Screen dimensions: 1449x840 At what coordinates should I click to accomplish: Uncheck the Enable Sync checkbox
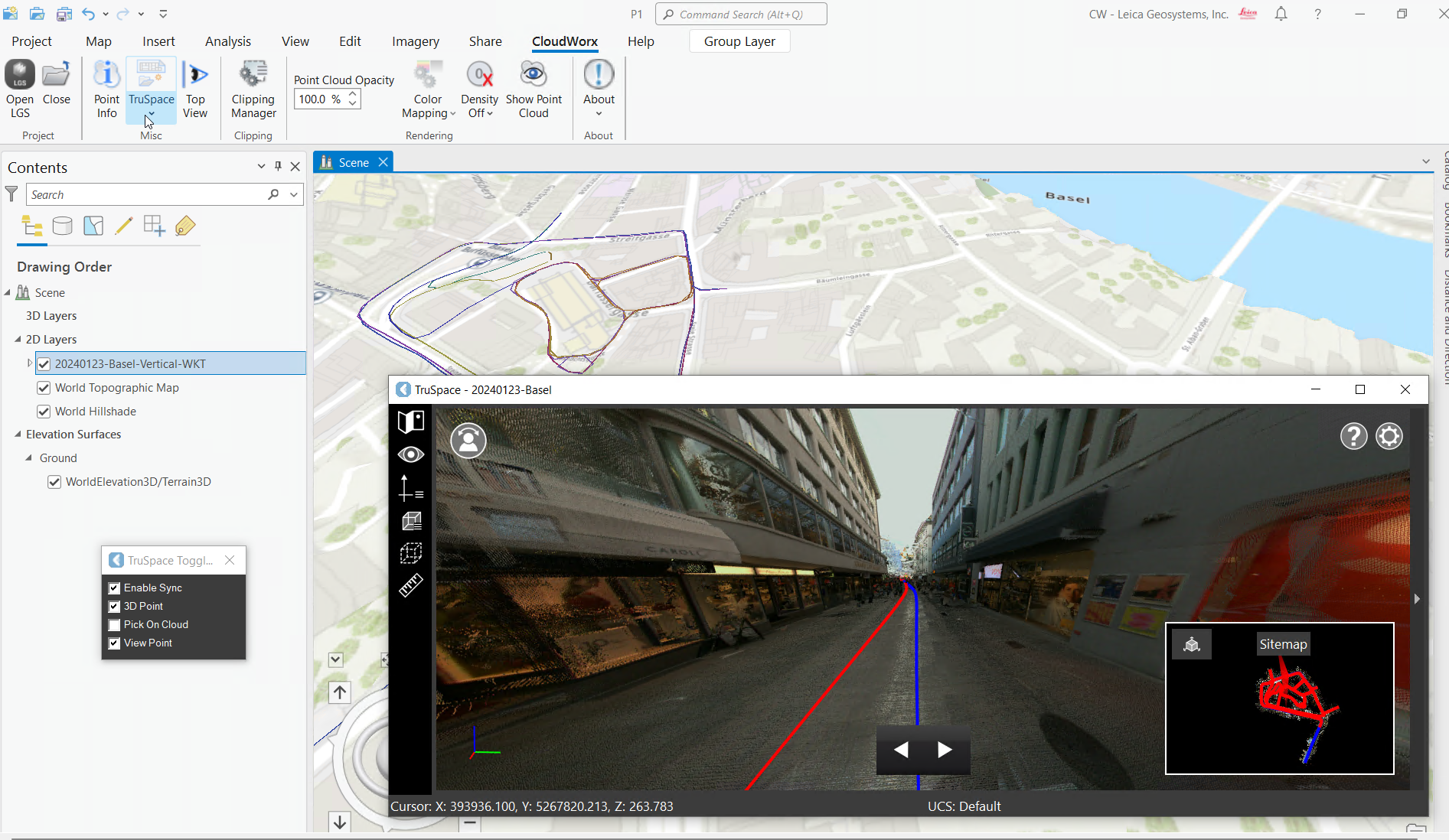tap(114, 588)
